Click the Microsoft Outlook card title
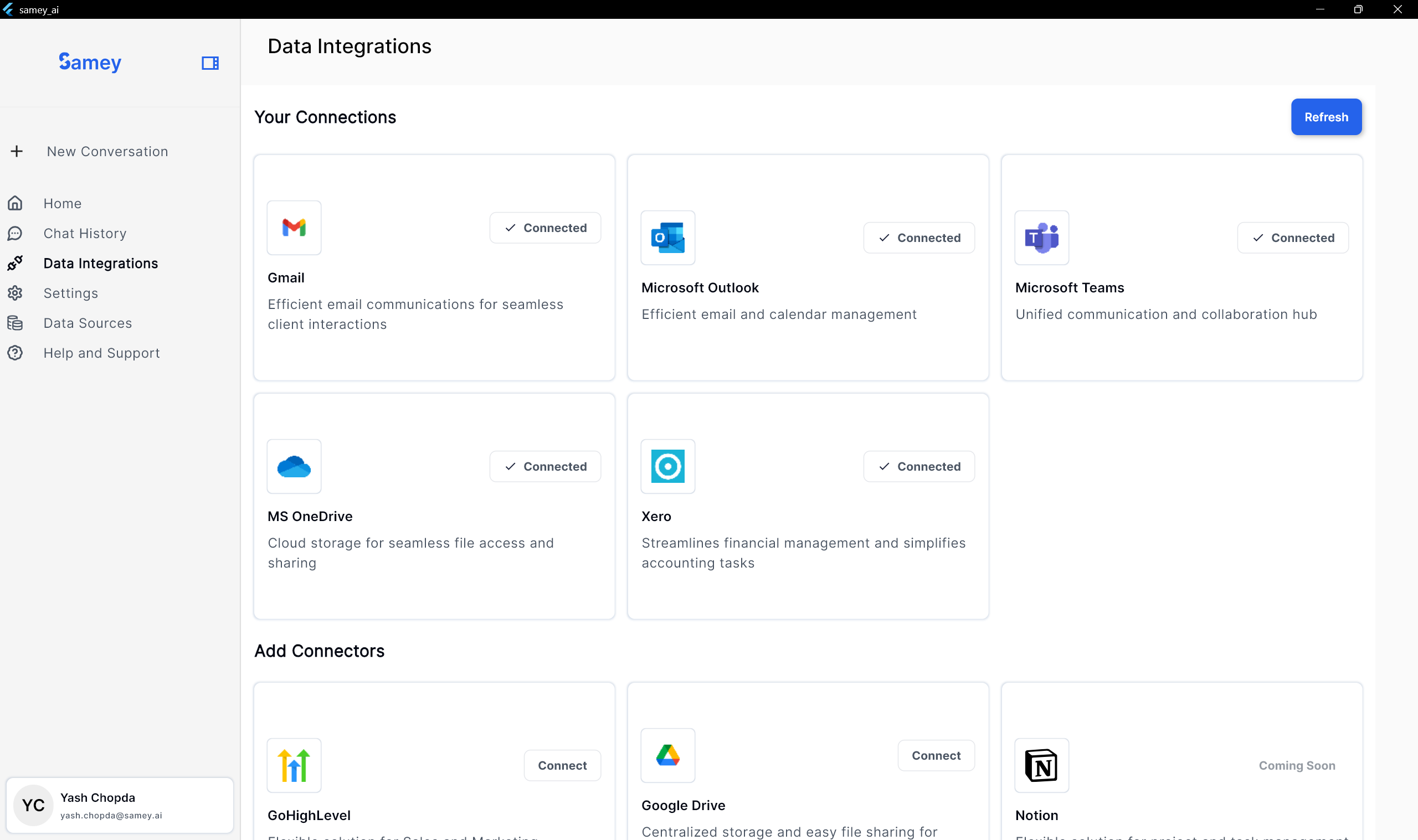 pyautogui.click(x=700, y=287)
